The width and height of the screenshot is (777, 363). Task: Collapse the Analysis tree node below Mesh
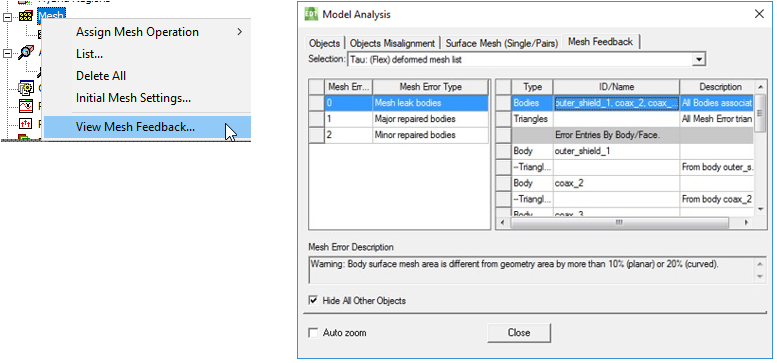point(7,52)
